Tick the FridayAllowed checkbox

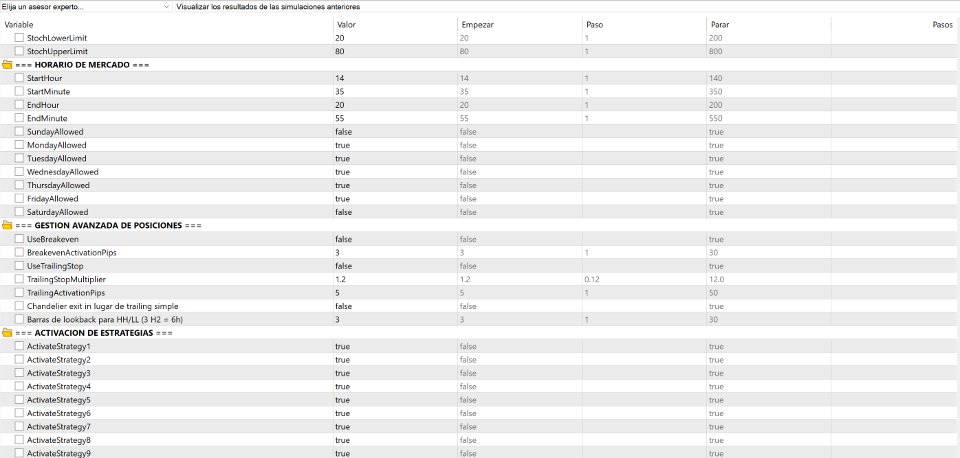coord(19,198)
